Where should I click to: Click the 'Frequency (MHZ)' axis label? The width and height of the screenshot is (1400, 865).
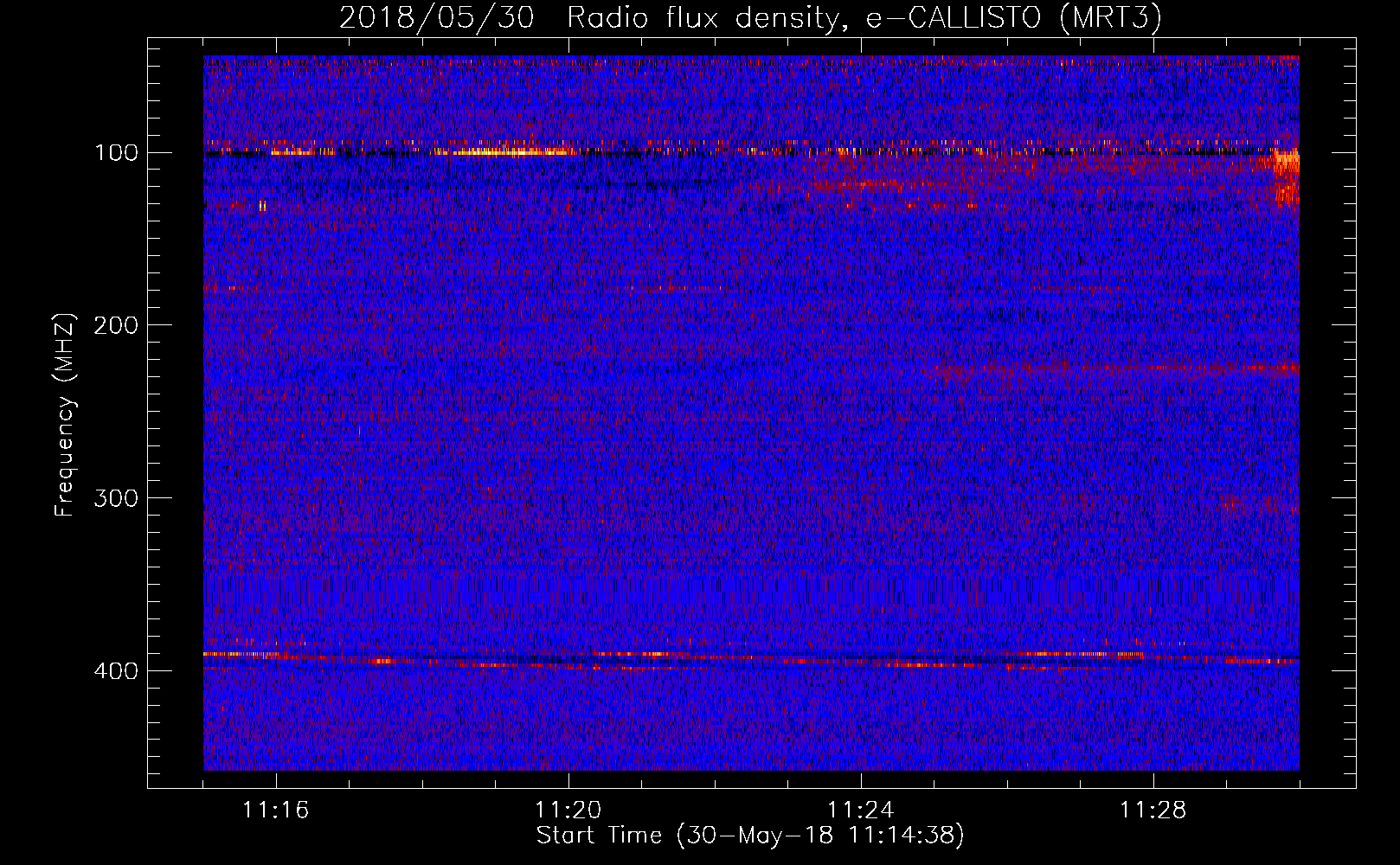(x=65, y=415)
